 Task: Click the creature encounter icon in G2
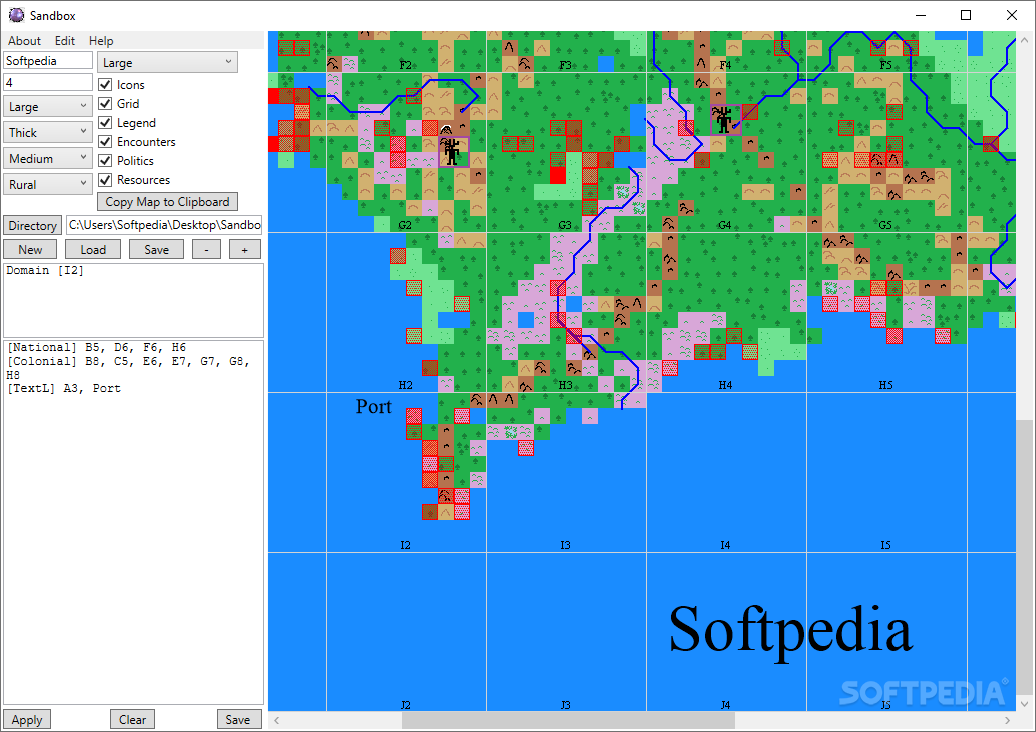(452, 151)
